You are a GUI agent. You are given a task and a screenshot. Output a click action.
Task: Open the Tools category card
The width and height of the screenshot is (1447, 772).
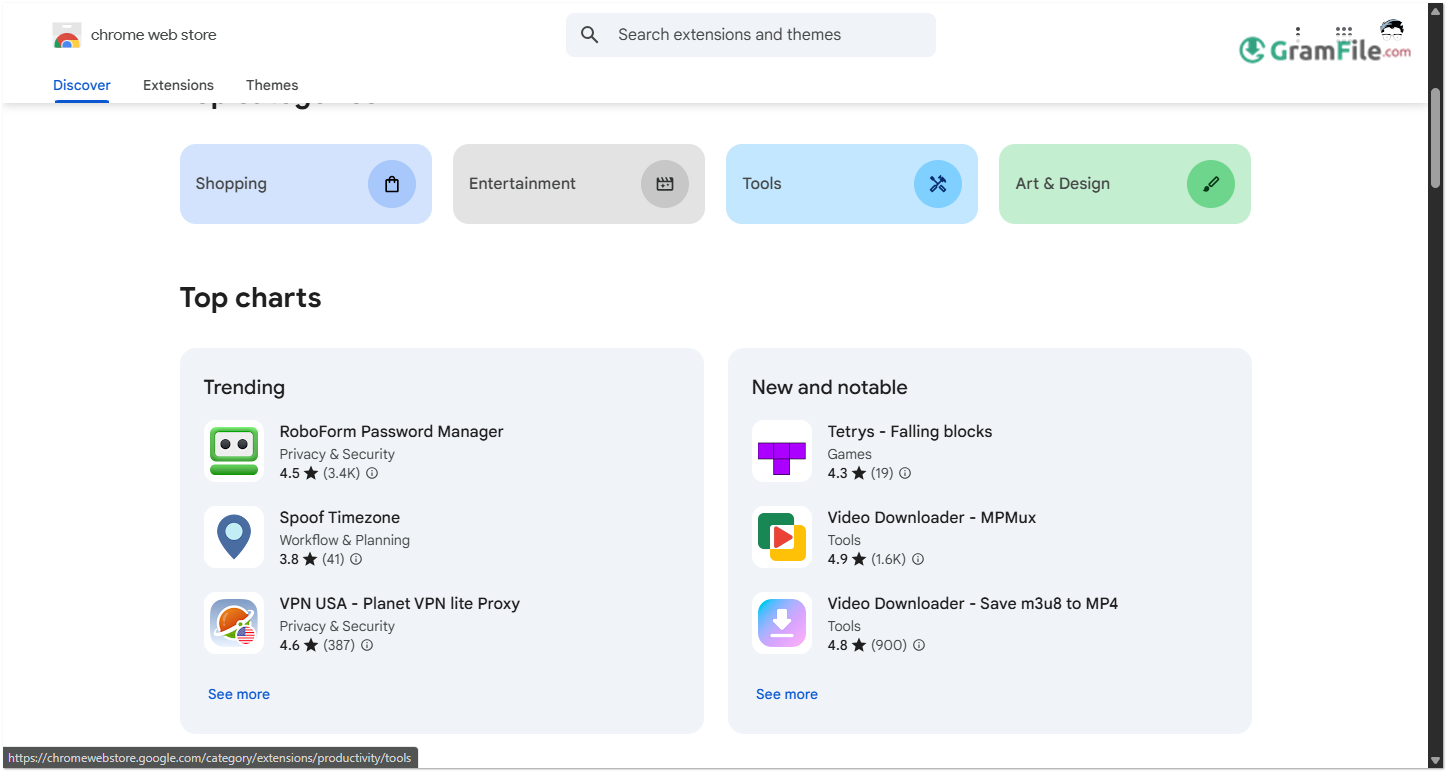pyautogui.click(x=852, y=184)
